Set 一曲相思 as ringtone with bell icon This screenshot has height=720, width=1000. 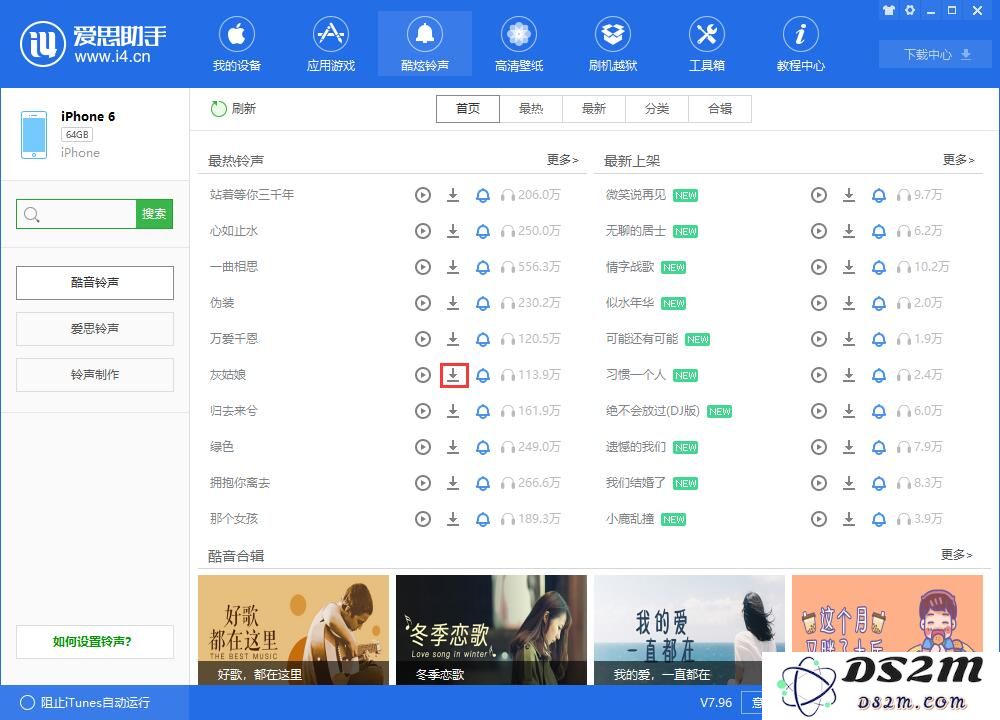pyautogui.click(x=483, y=267)
